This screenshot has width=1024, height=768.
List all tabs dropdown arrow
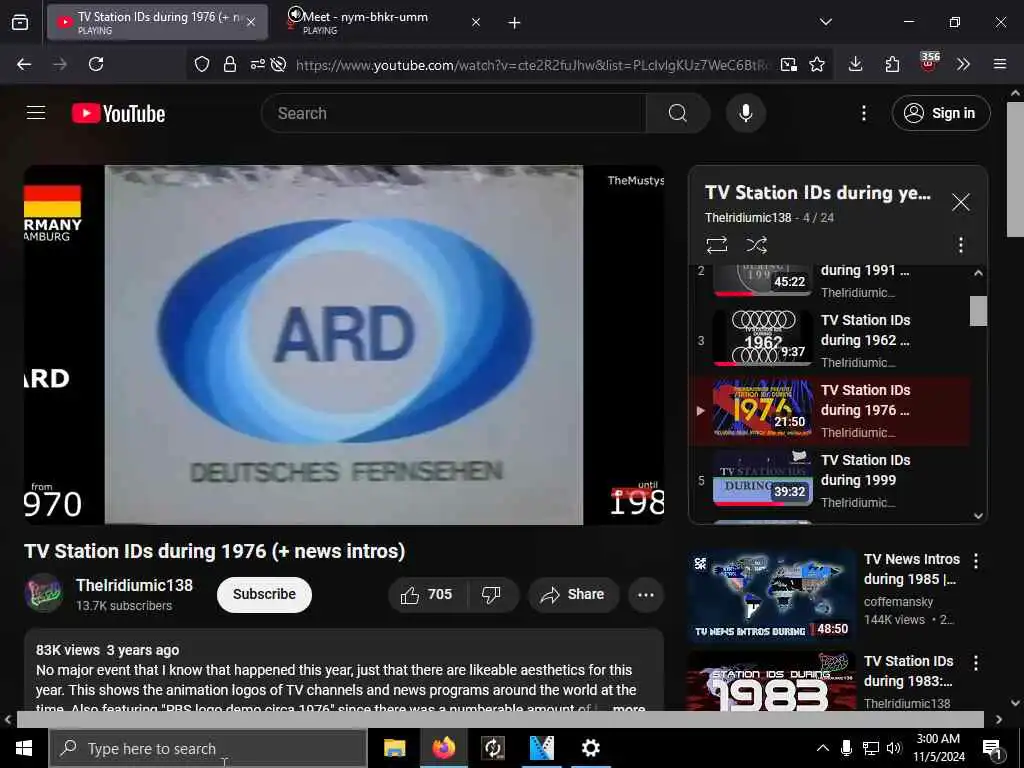coord(825,22)
